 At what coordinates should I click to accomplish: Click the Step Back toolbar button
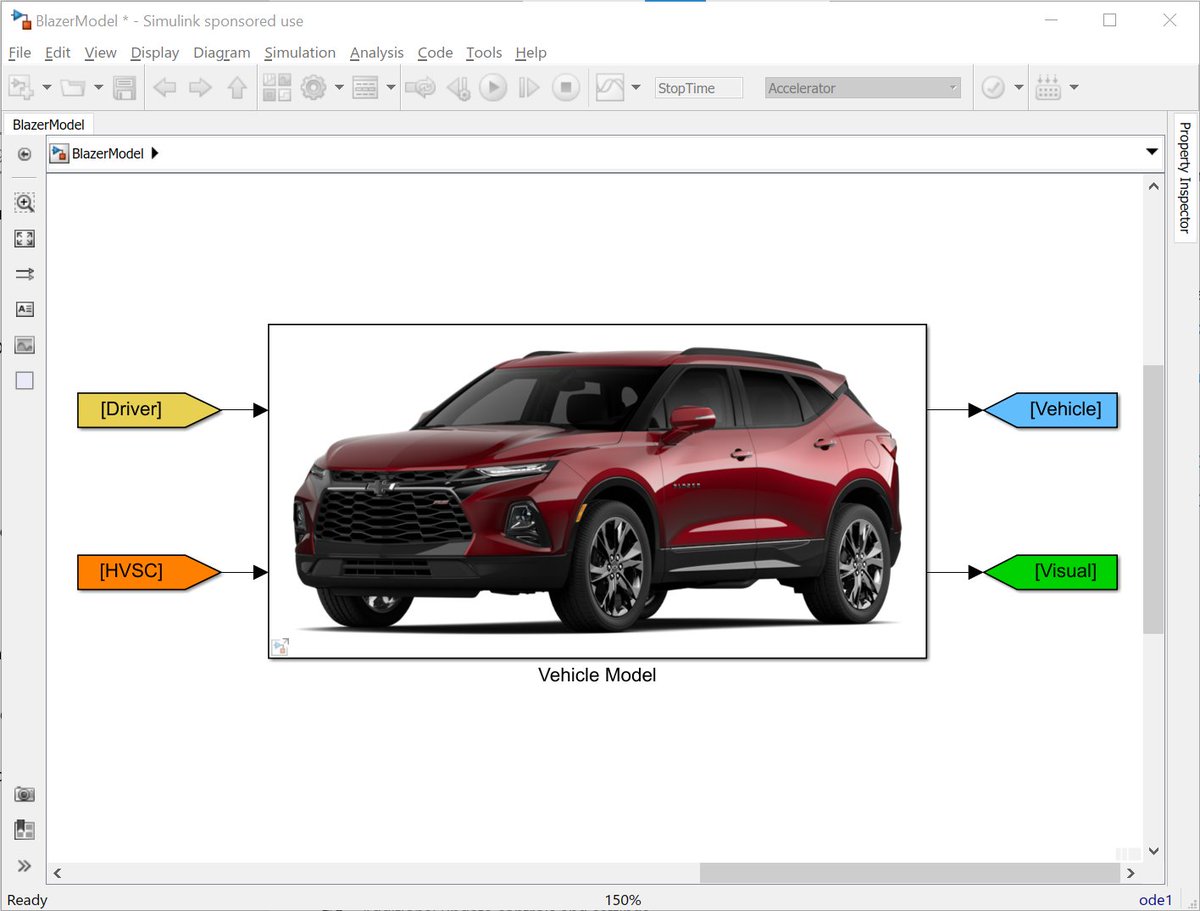(458, 88)
